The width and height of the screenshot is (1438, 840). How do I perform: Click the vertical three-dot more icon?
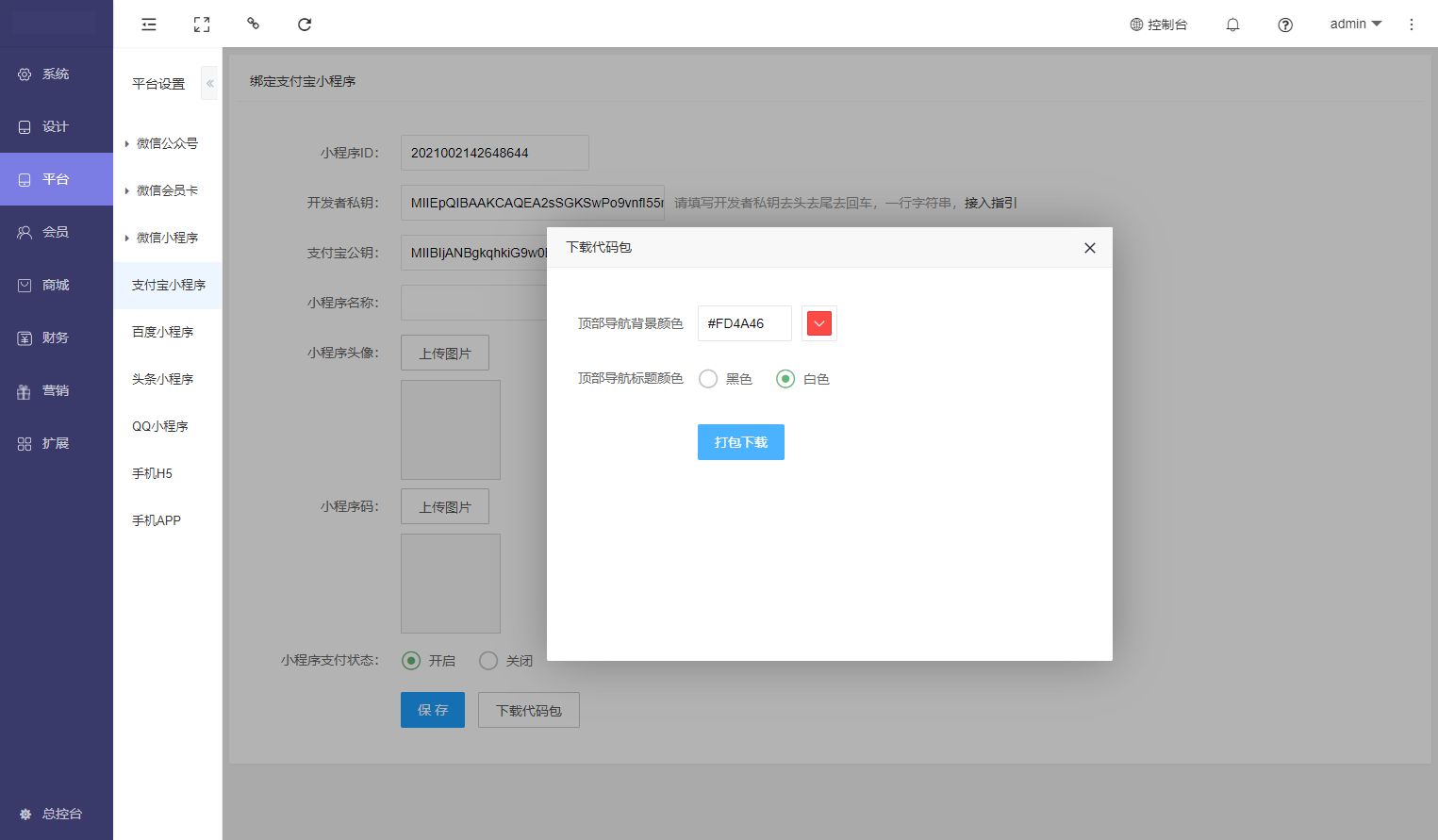1412,25
